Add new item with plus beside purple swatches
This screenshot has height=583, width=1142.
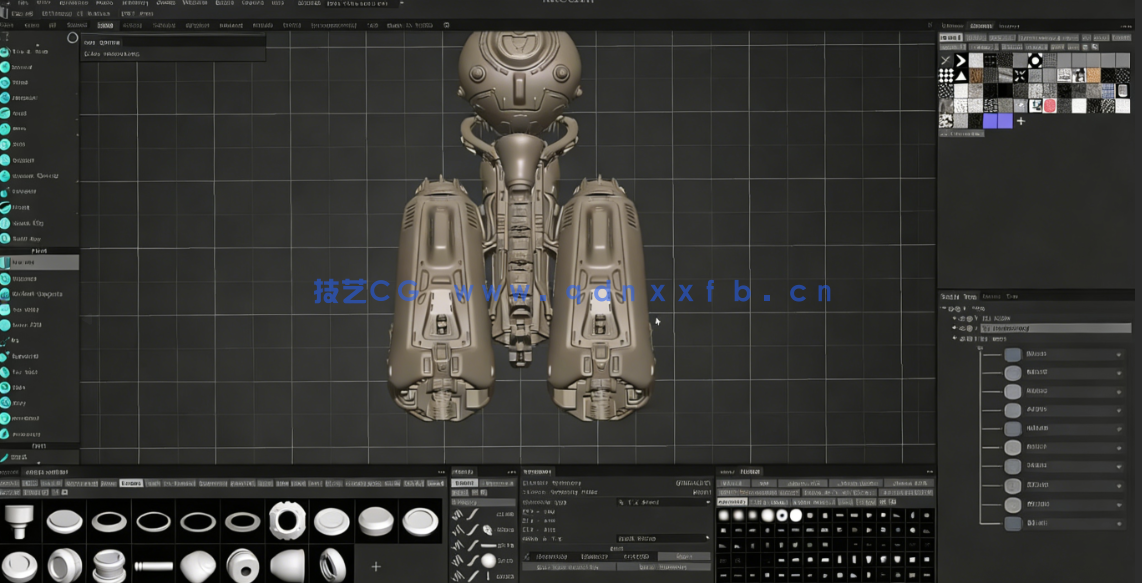coord(1021,121)
